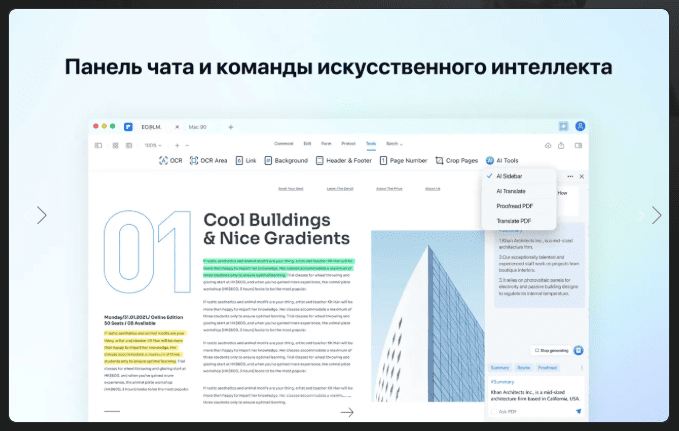Activate the Crop Pages tool
This screenshot has height=431, width=679.
tap(456, 161)
